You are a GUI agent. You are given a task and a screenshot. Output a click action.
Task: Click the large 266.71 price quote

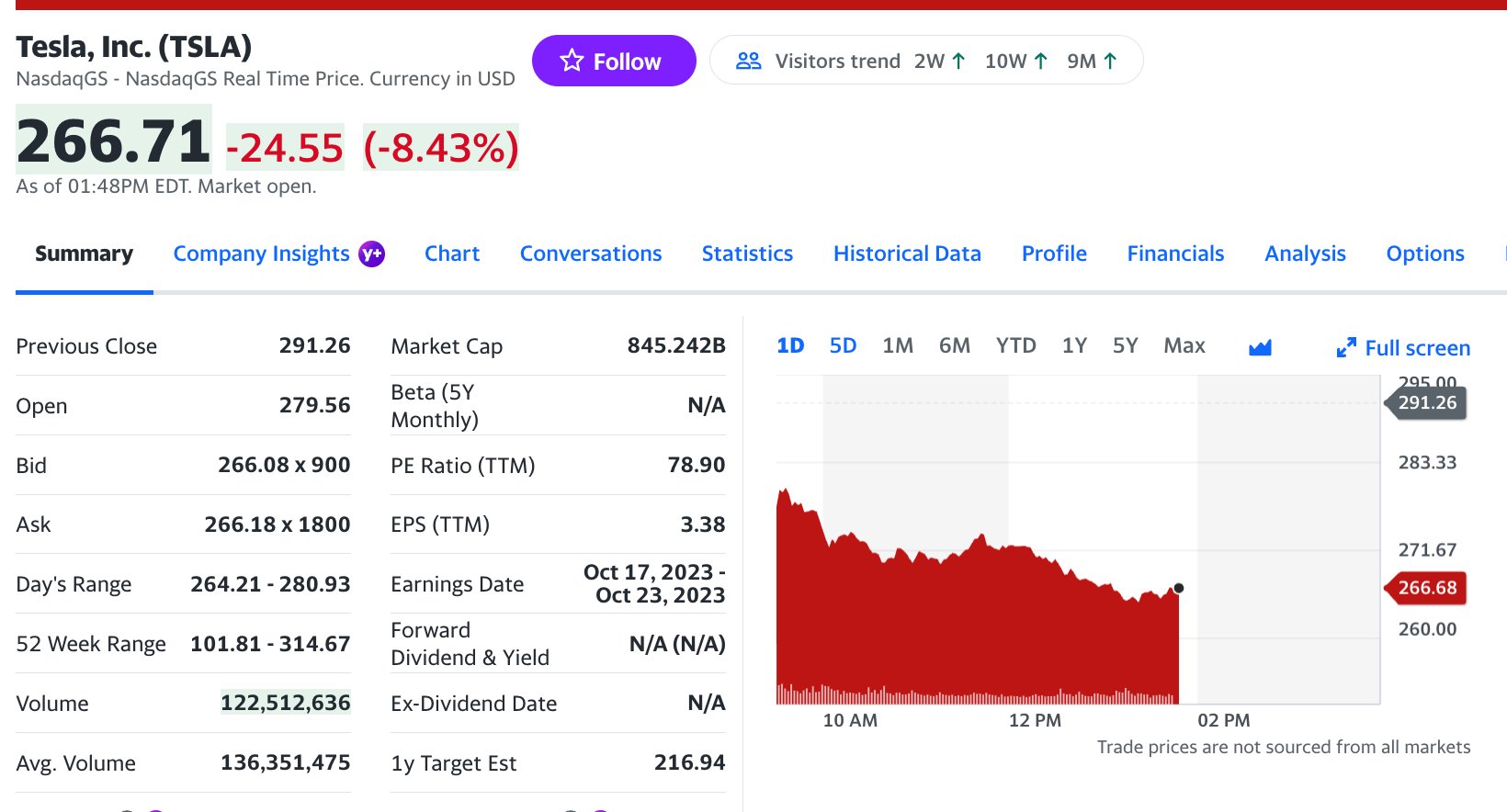(114, 140)
